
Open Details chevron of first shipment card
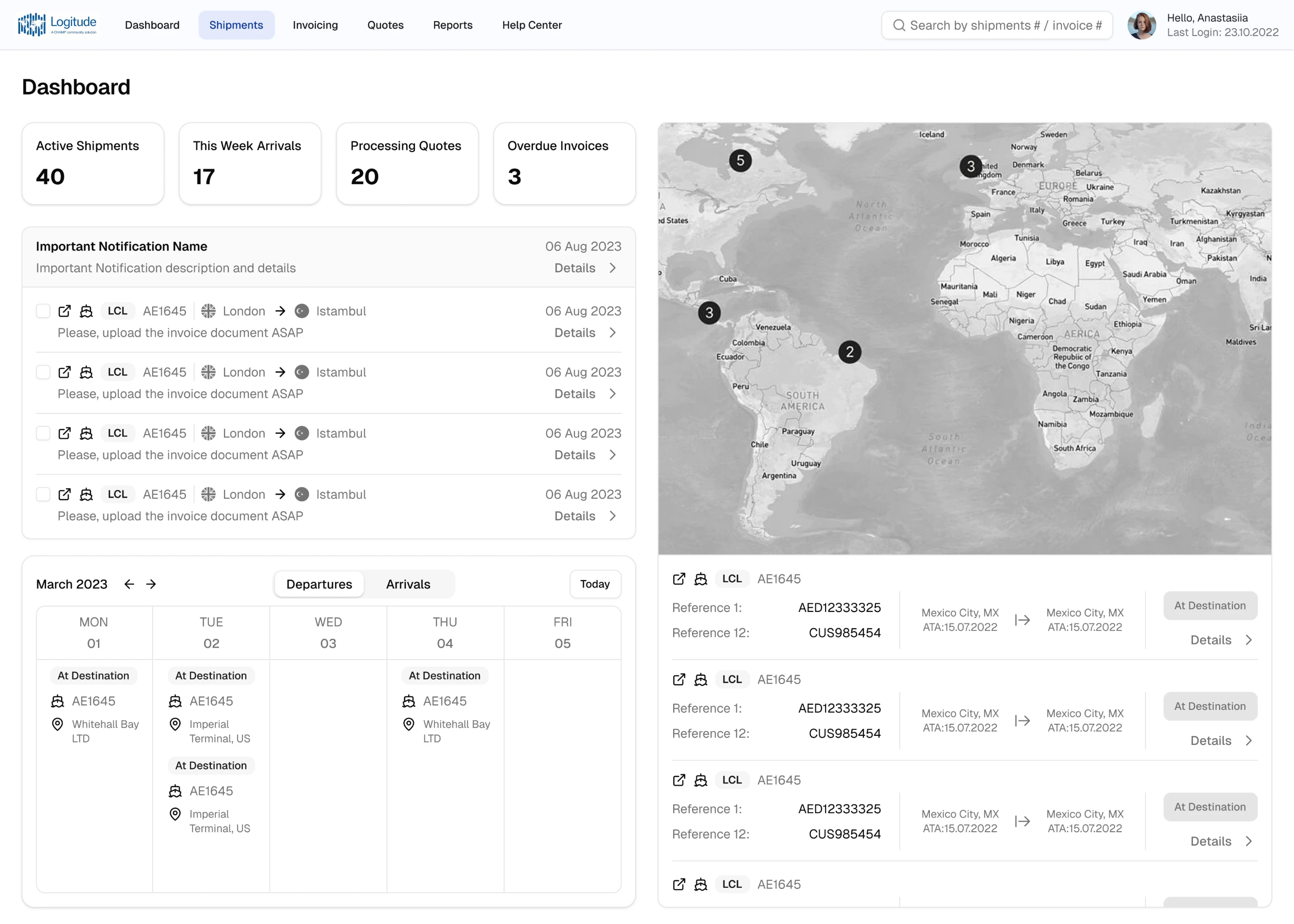(1249, 640)
